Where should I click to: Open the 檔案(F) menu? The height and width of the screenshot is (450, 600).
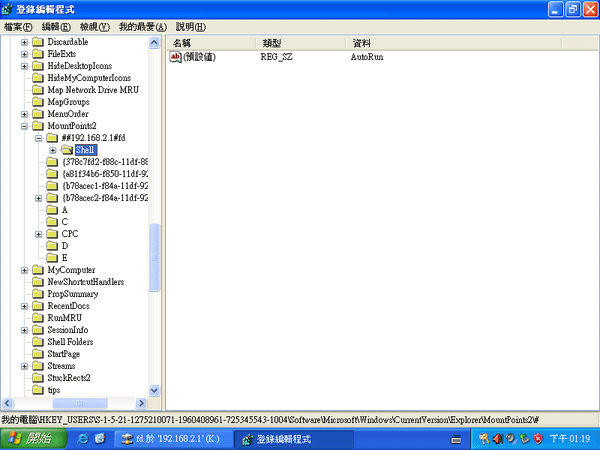(18, 27)
